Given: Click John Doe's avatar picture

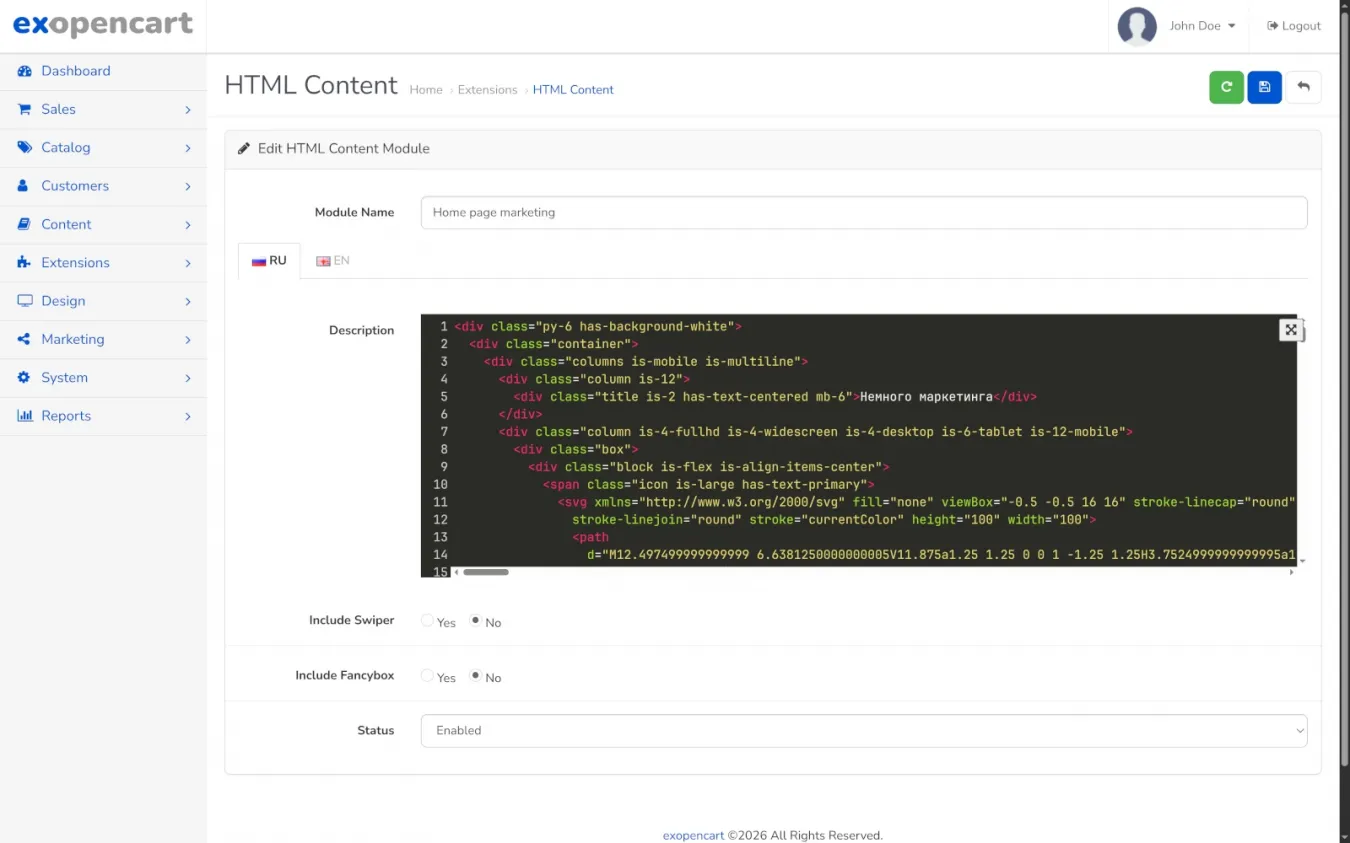Looking at the screenshot, I should [1137, 26].
